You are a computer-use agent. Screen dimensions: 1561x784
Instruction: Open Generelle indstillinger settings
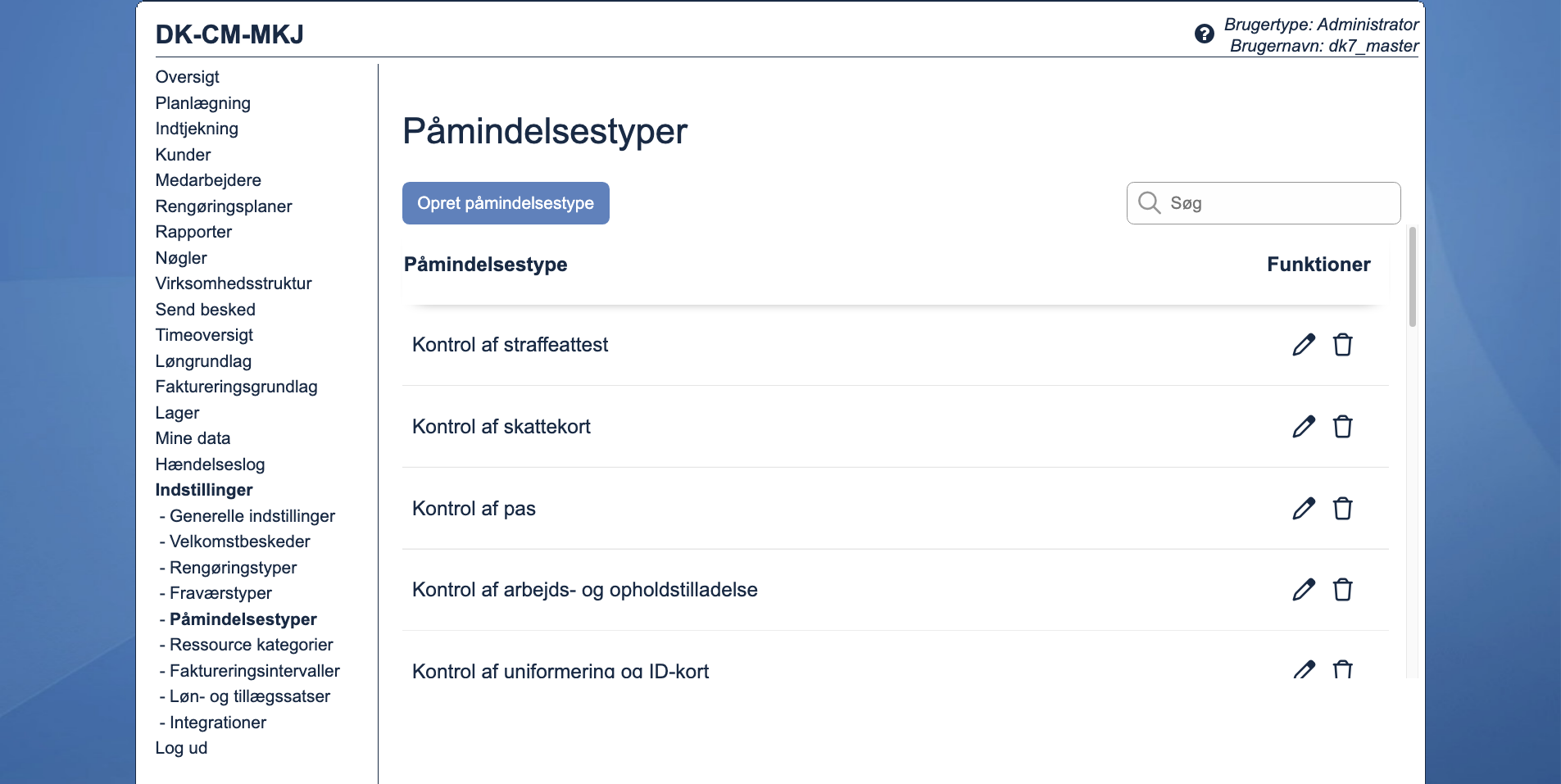click(252, 515)
